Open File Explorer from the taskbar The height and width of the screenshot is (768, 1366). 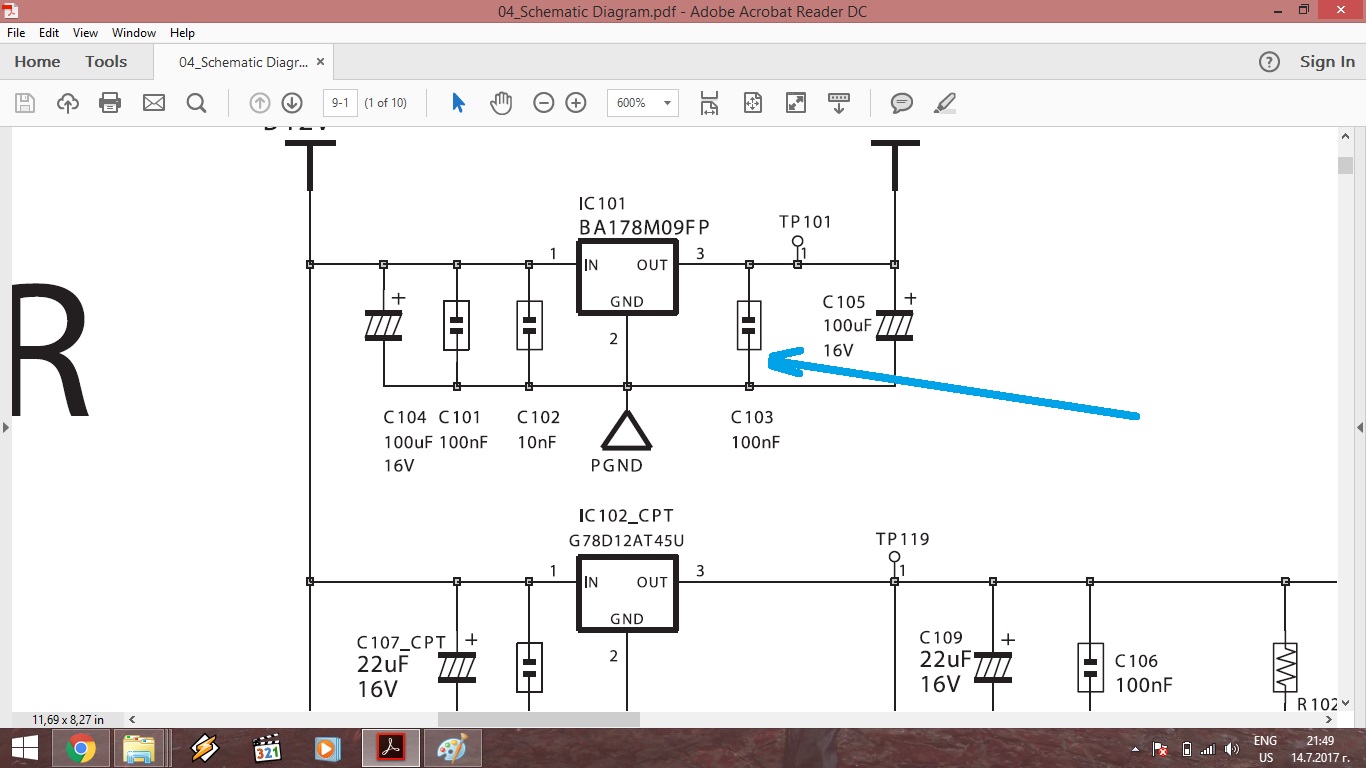(138, 748)
